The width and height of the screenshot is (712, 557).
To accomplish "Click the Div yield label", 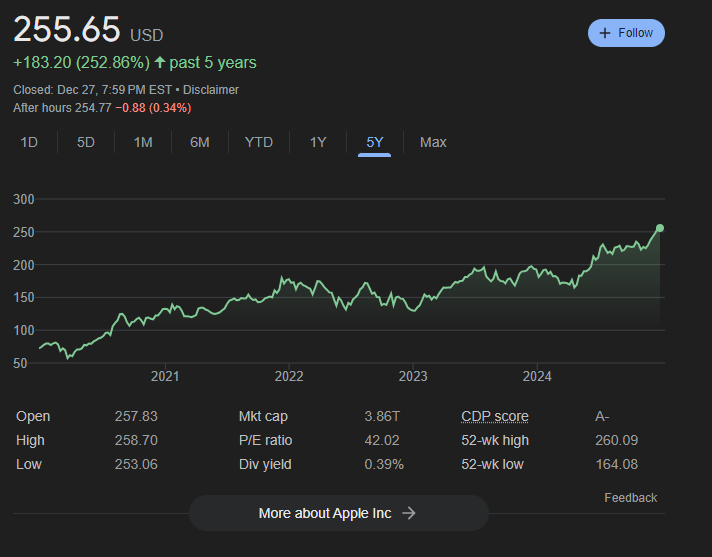I will 265,464.
